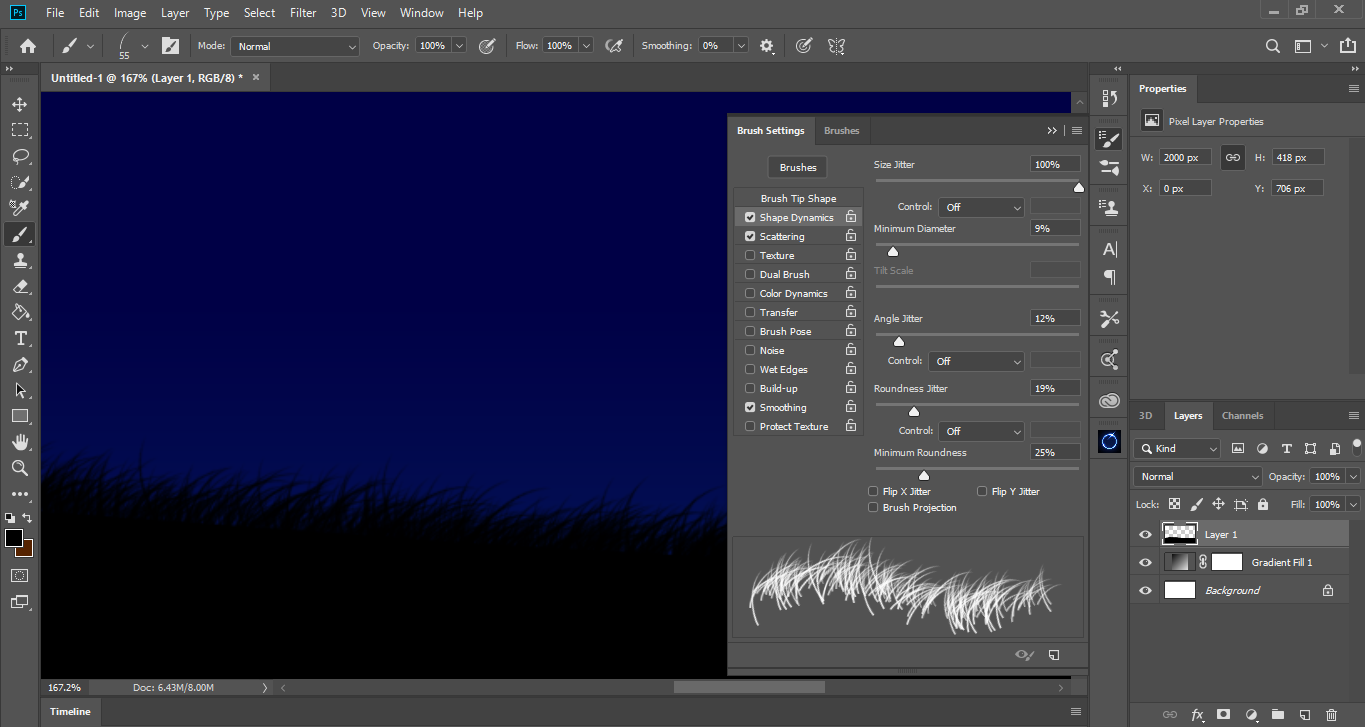
Task: Open the brush smoothing options gear
Action: tap(767, 46)
